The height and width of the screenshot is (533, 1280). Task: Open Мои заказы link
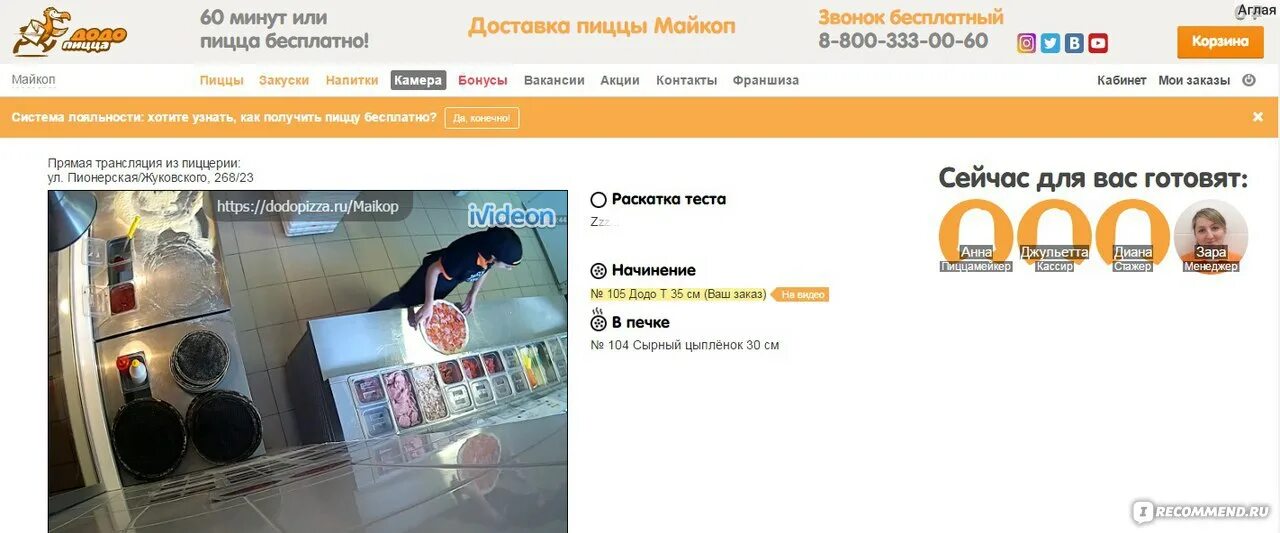tap(1194, 80)
